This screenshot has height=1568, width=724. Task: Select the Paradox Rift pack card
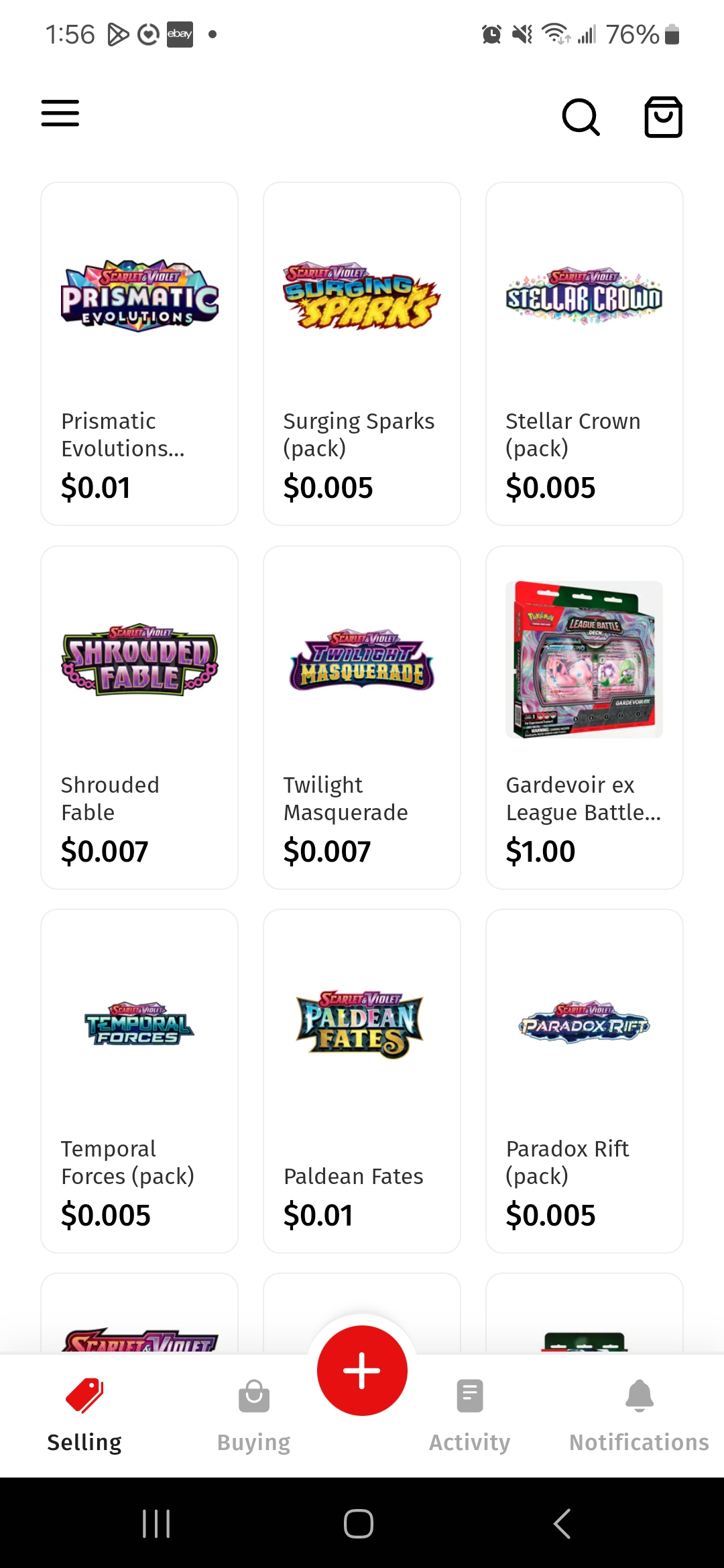pos(584,1081)
